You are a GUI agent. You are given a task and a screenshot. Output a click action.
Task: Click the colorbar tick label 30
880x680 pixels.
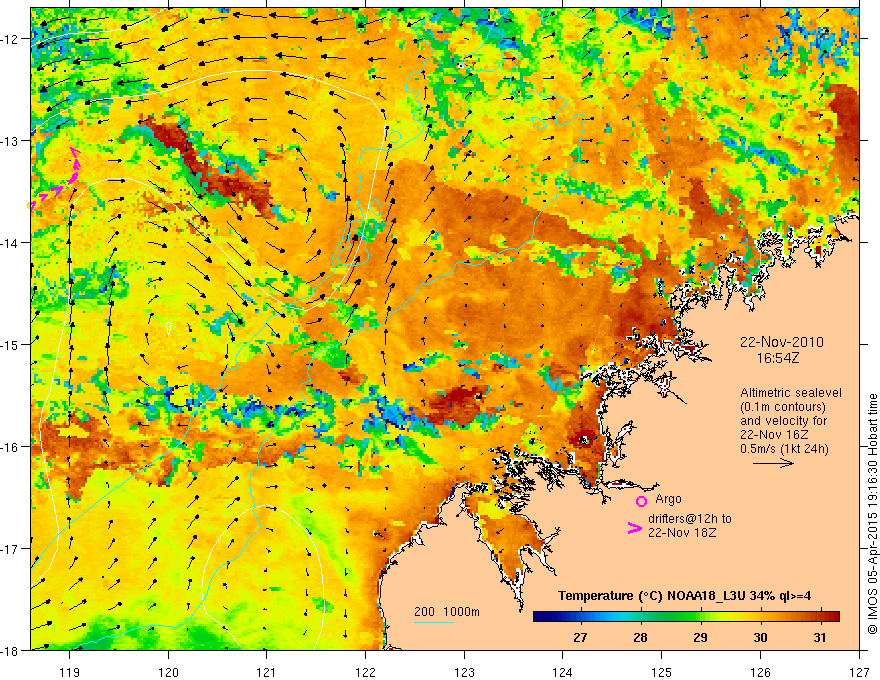point(760,638)
